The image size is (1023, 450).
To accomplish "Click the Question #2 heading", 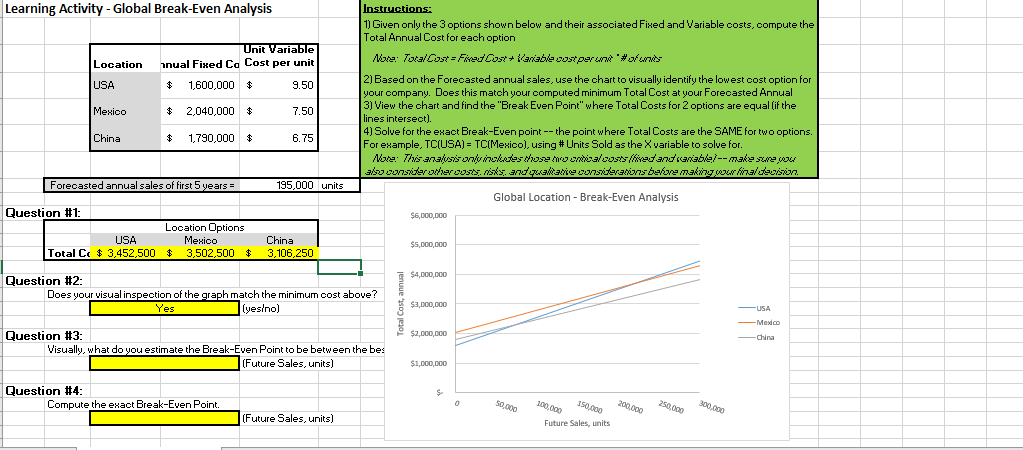I will click(x=44, y=280).
